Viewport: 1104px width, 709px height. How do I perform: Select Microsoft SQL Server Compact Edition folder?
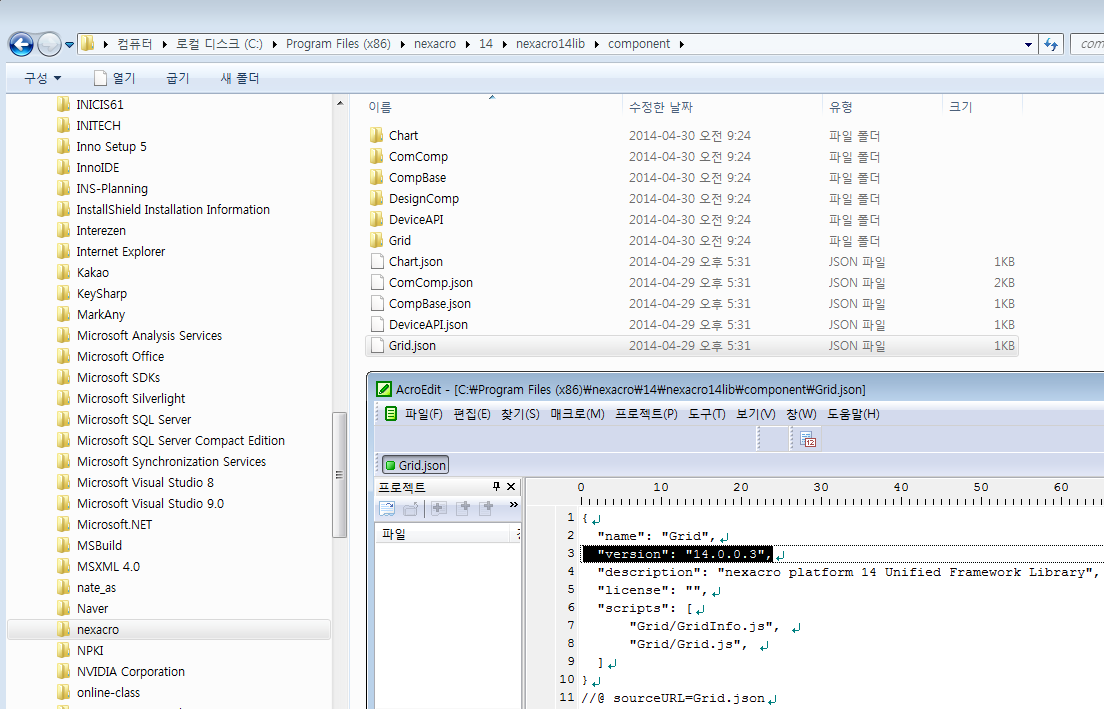pos(180,441)
